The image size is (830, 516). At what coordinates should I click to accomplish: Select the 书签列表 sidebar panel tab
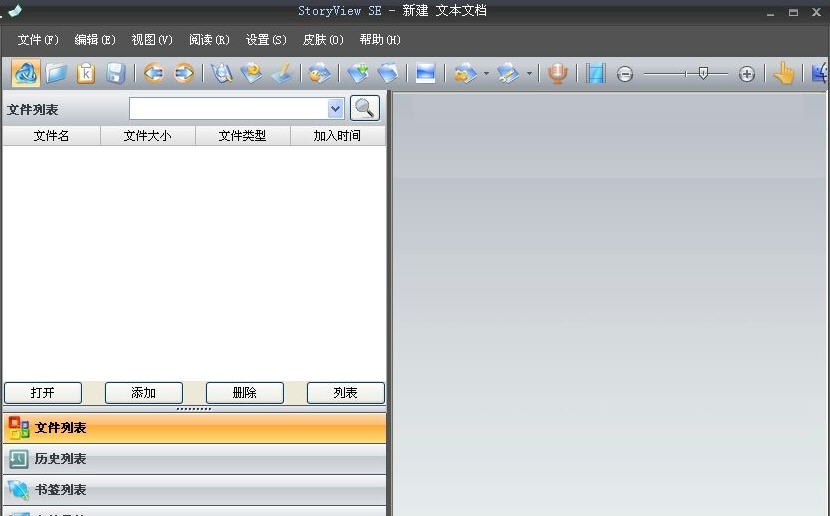point(194,490)
